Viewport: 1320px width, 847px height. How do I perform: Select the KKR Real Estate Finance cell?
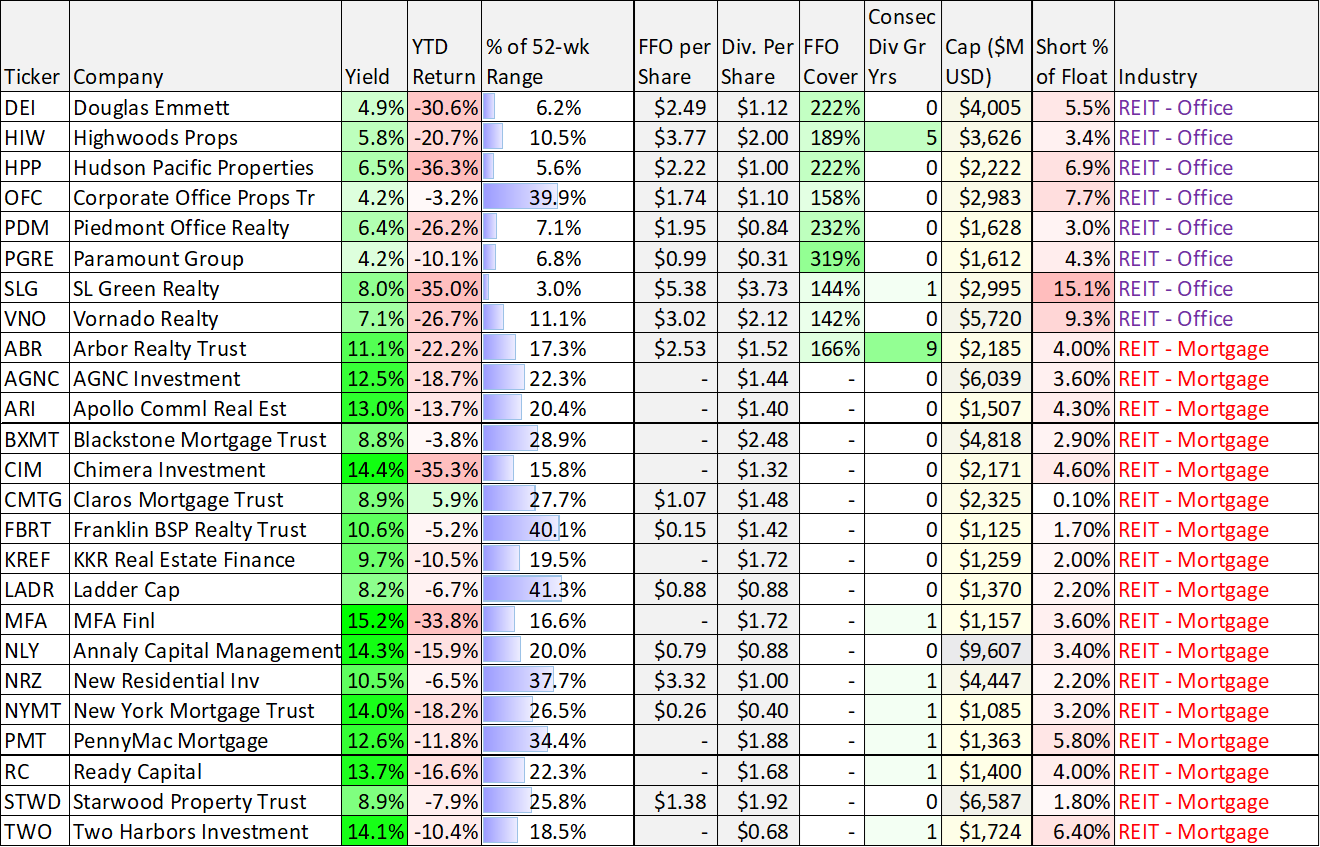click(x=205, y=560)
